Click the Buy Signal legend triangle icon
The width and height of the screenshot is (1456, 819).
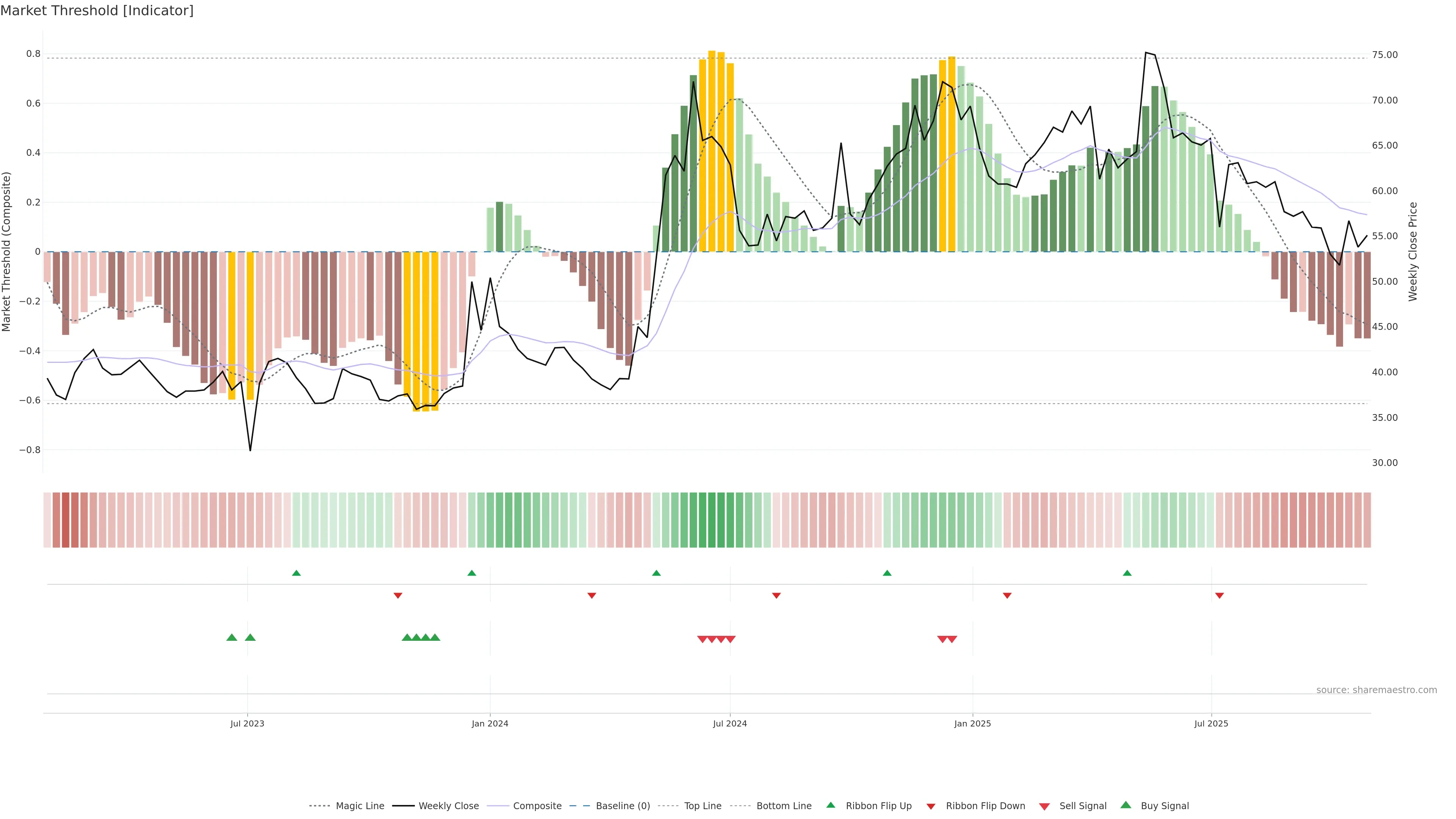[x=1126, y=805]
